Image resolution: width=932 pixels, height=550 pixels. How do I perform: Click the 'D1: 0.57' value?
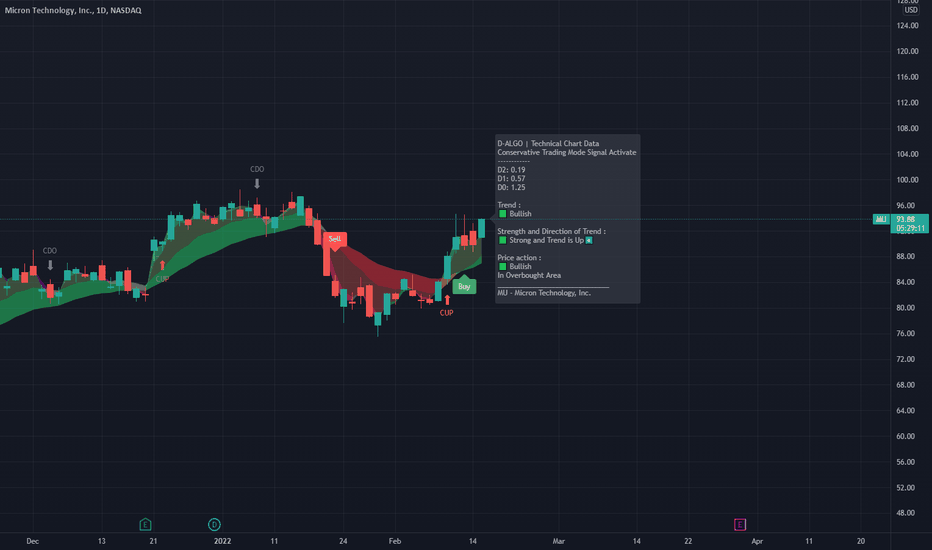(511, 178)
